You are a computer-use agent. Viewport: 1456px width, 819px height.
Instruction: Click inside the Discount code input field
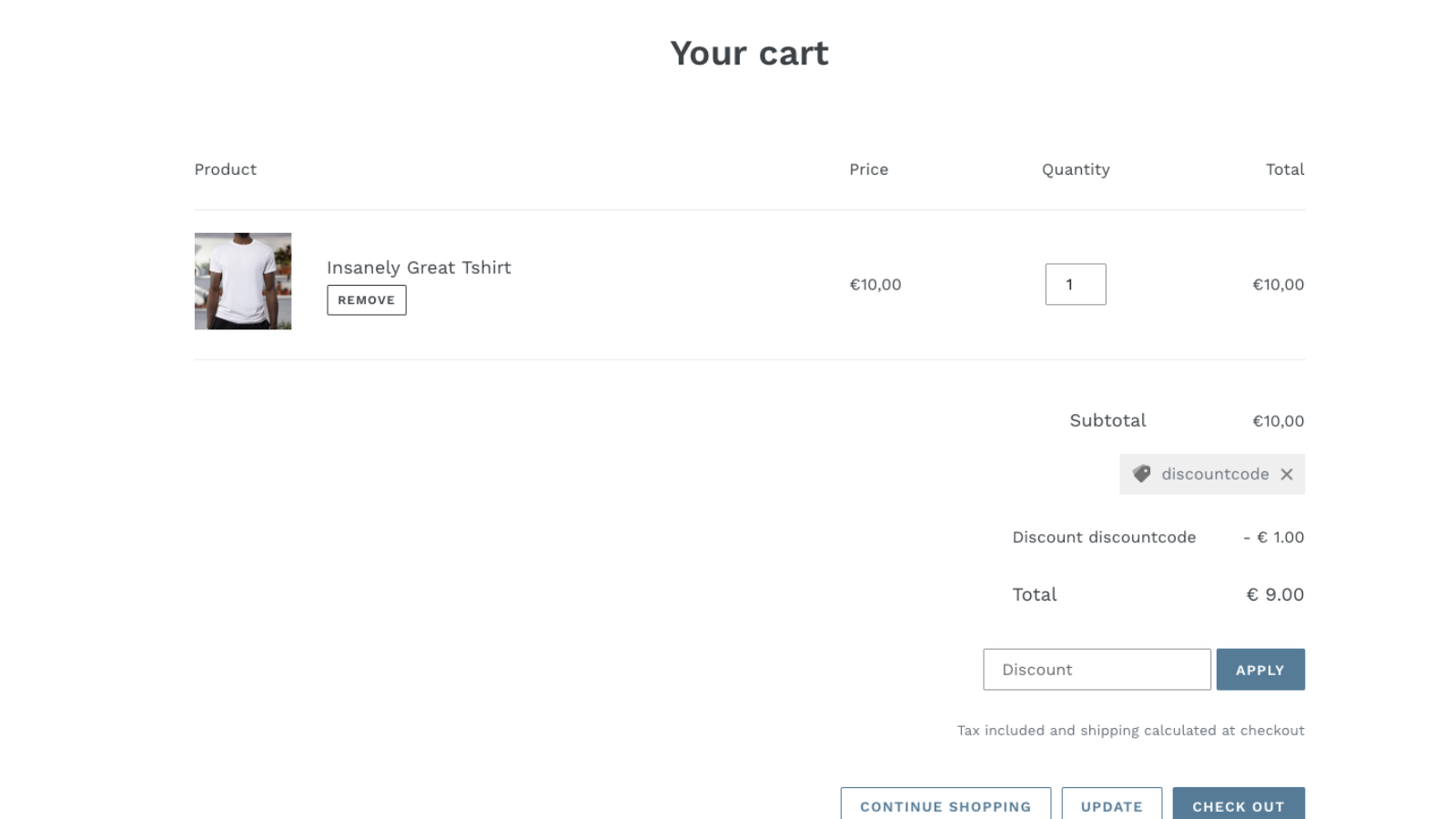1096,669
